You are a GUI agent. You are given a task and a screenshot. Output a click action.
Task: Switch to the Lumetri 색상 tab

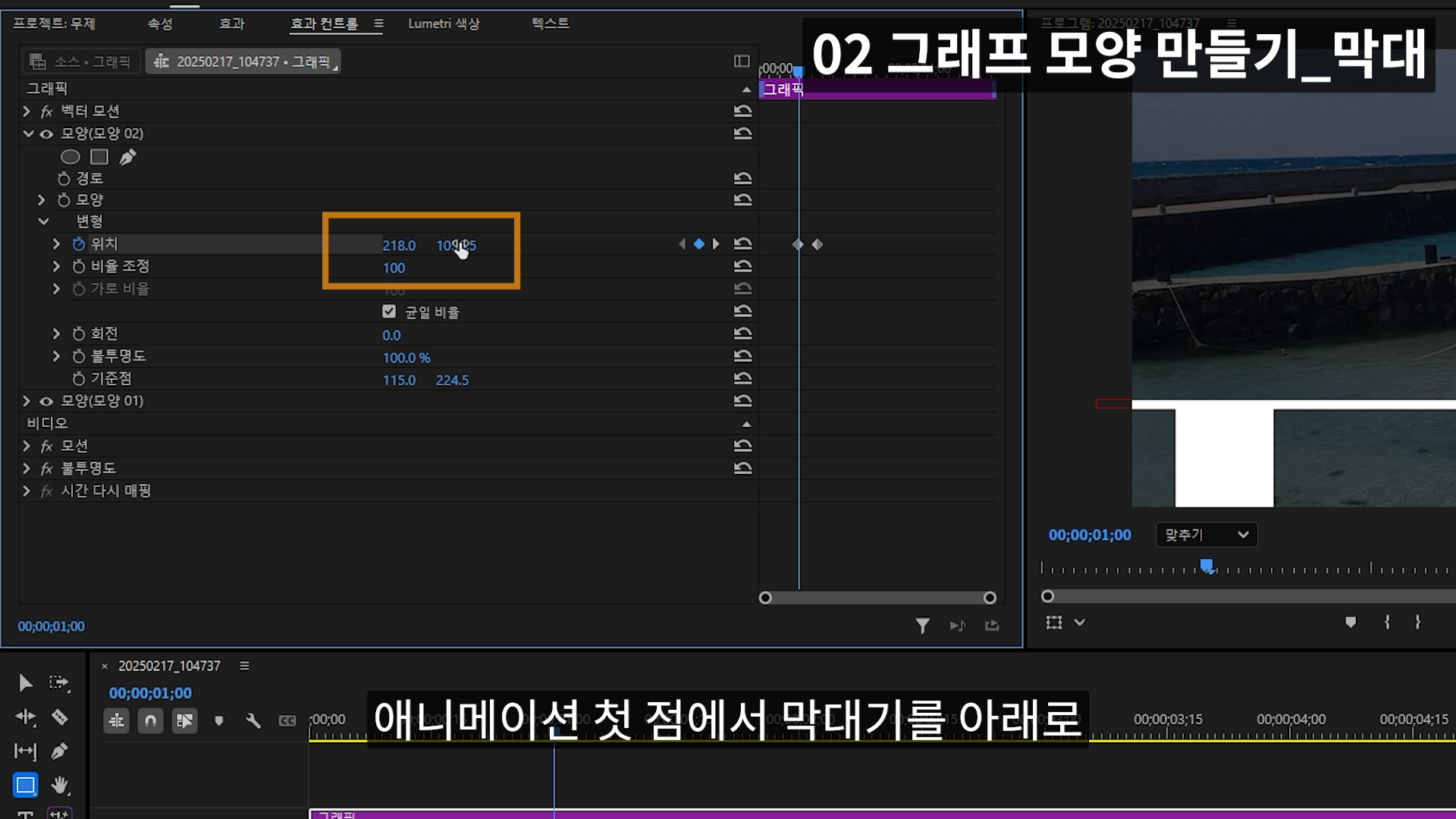(x=444, y=24)
